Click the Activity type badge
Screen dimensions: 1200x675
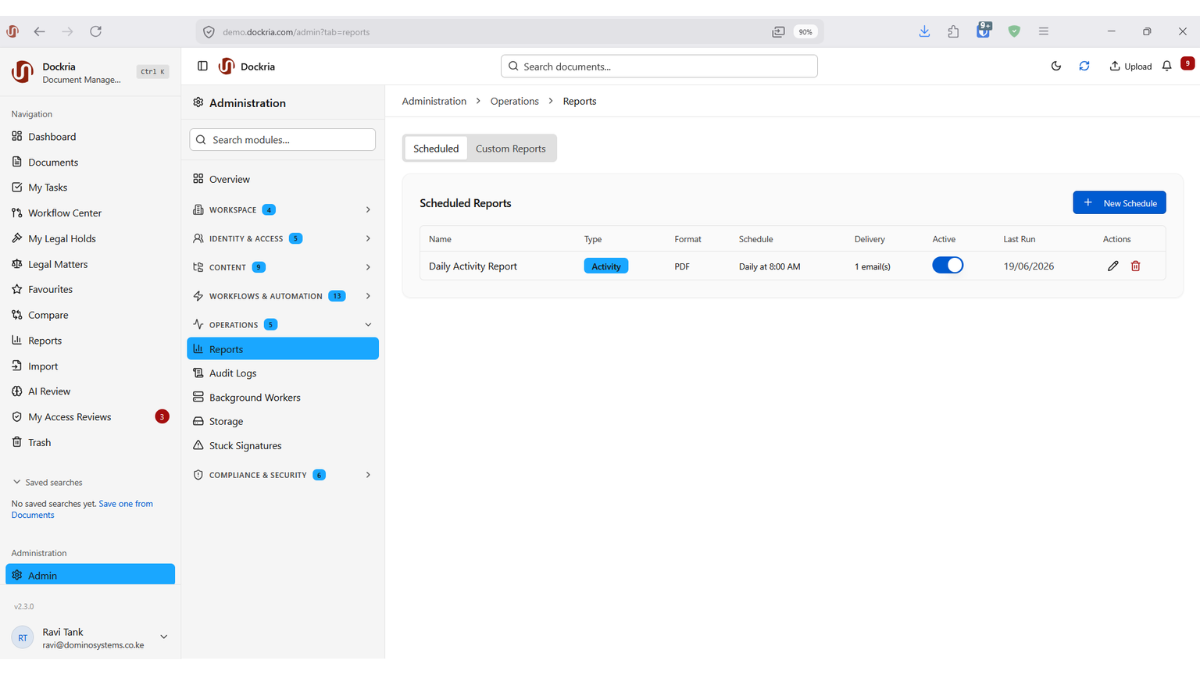coord(606,266)
